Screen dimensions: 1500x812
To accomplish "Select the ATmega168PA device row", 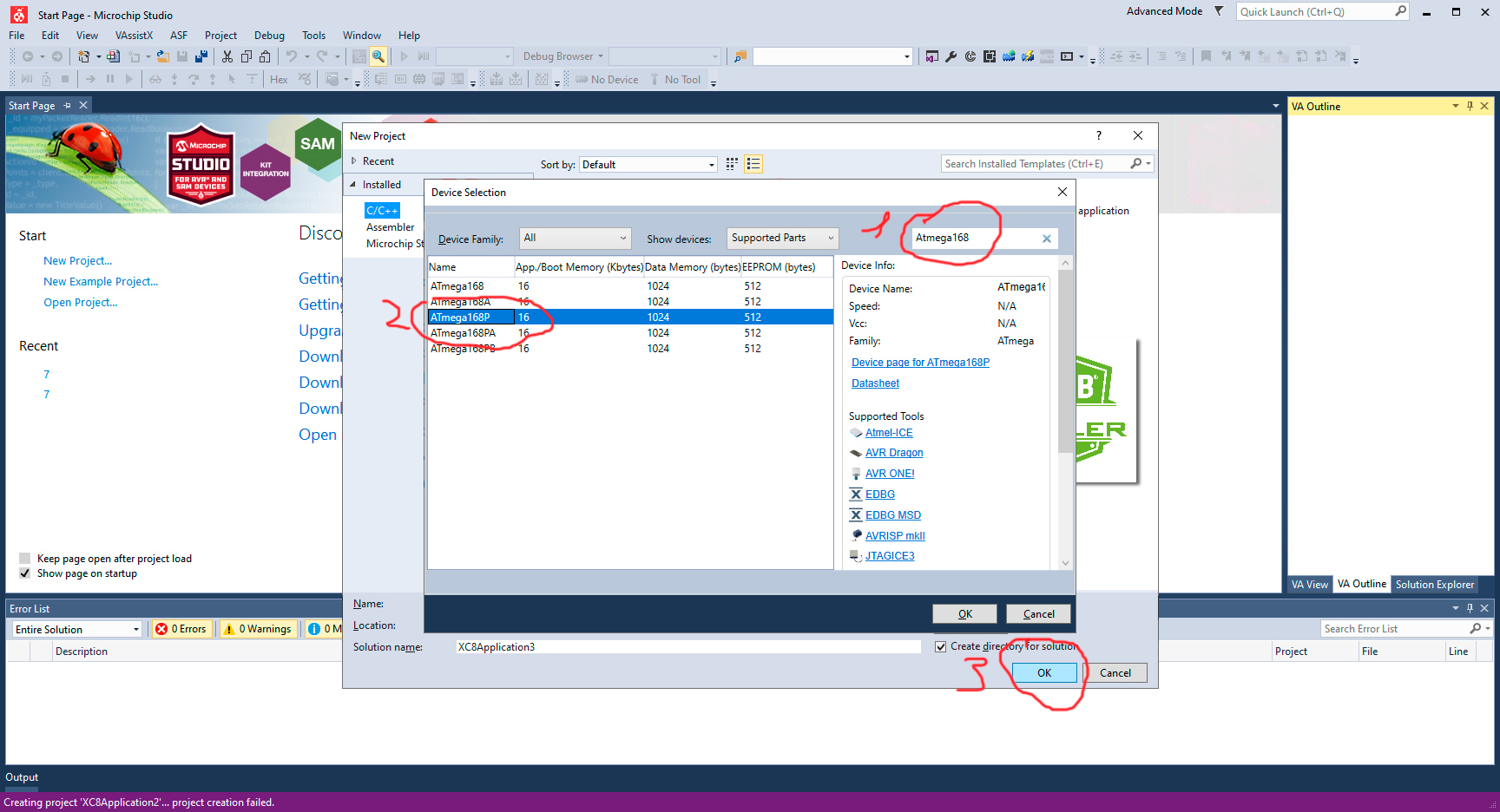I will point(630,333).
